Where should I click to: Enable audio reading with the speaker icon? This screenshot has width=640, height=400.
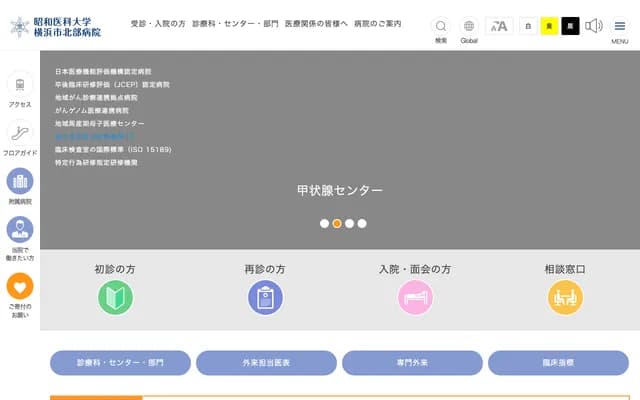(x=594, y=26)
